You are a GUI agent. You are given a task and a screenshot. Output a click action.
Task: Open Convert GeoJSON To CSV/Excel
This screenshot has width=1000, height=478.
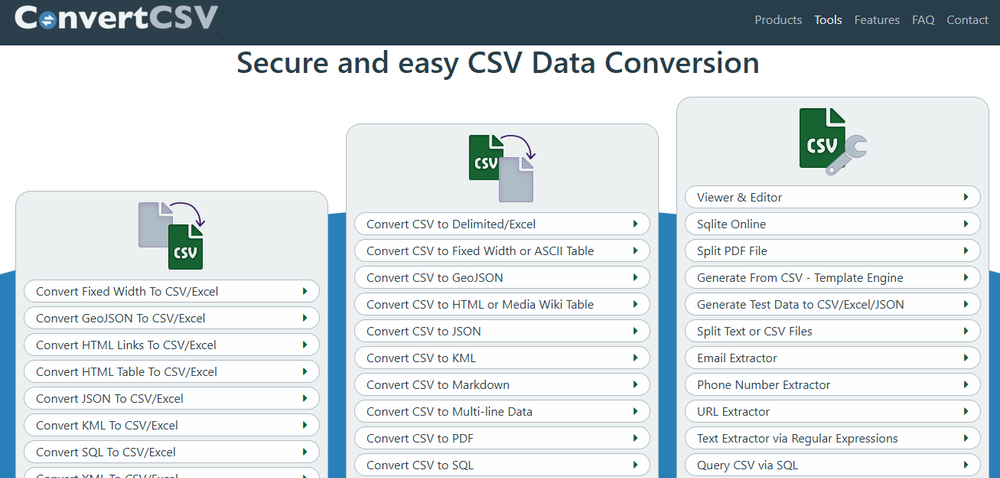[172, 318]
